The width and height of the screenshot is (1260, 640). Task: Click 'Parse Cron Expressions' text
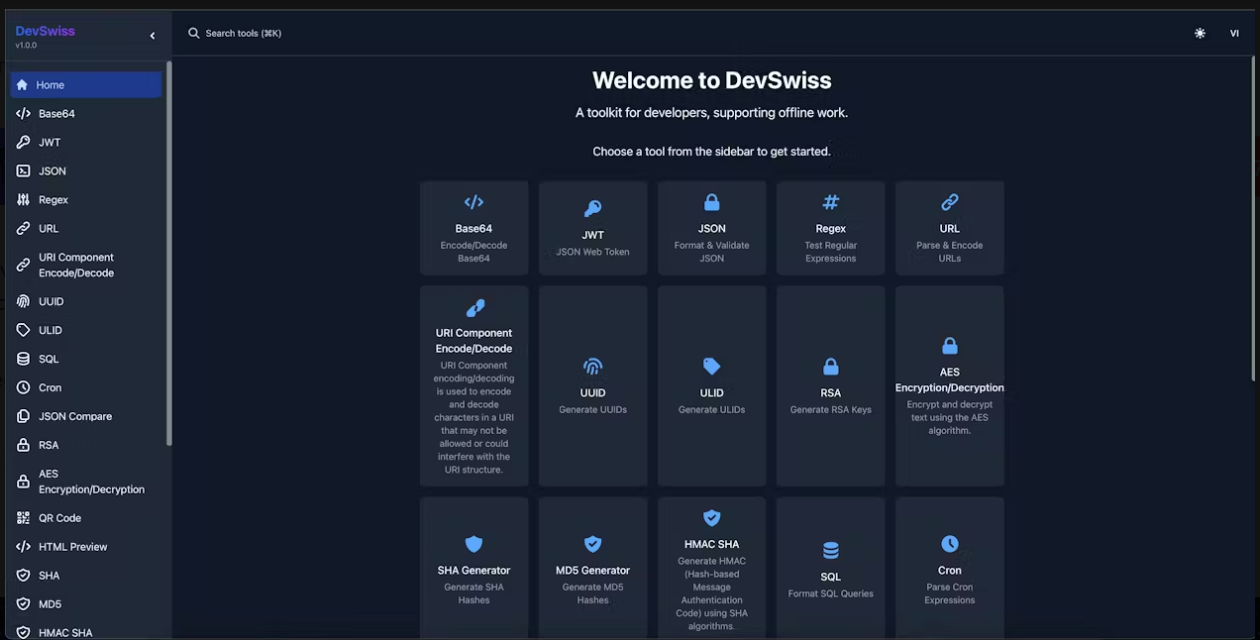[x=950, y=594]
